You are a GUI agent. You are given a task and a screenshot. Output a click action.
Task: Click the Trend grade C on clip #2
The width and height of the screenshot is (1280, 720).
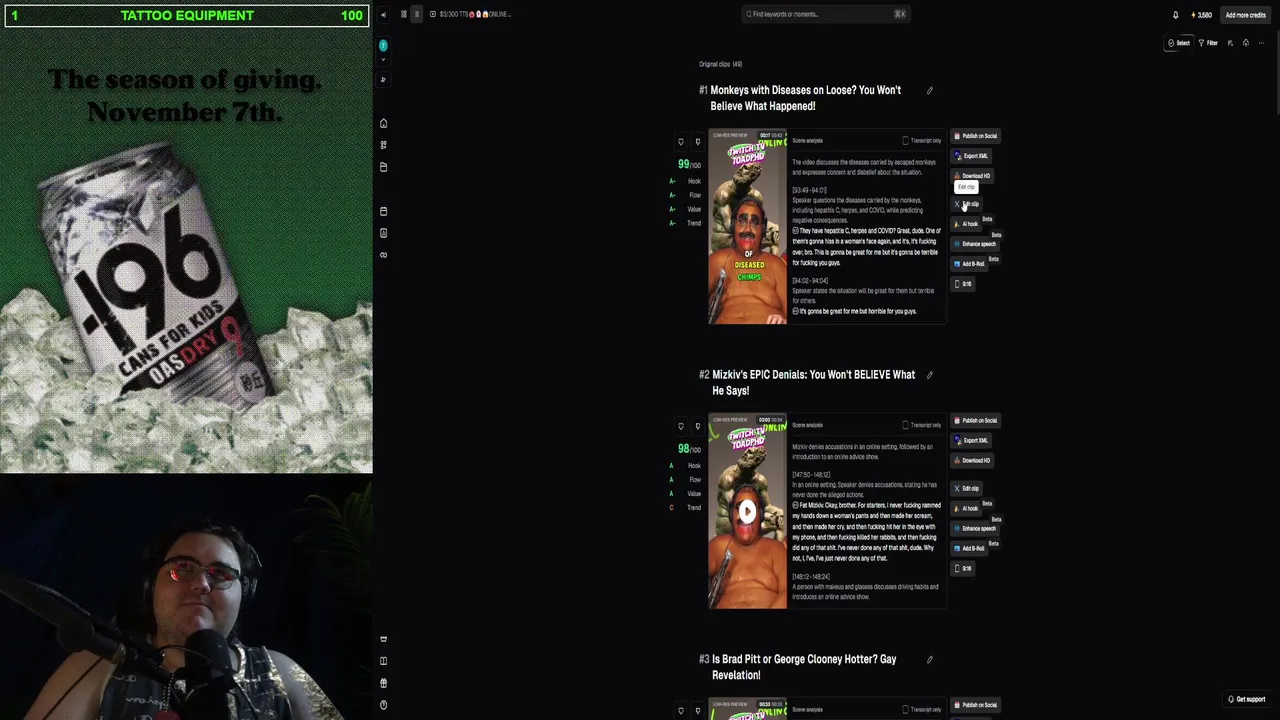coord(672,508)
